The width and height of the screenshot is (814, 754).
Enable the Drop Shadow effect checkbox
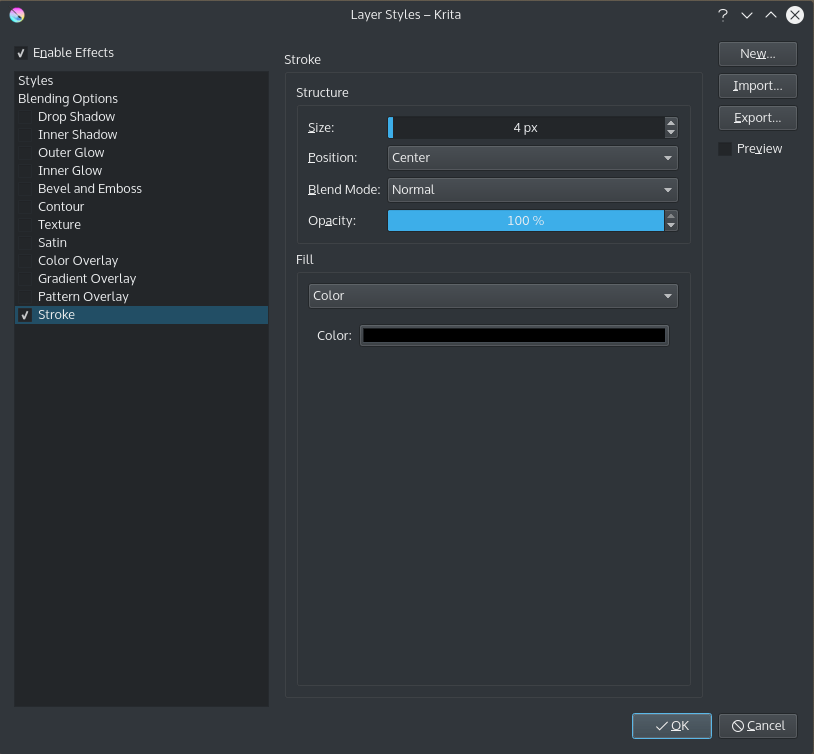[x=24, y=116]
